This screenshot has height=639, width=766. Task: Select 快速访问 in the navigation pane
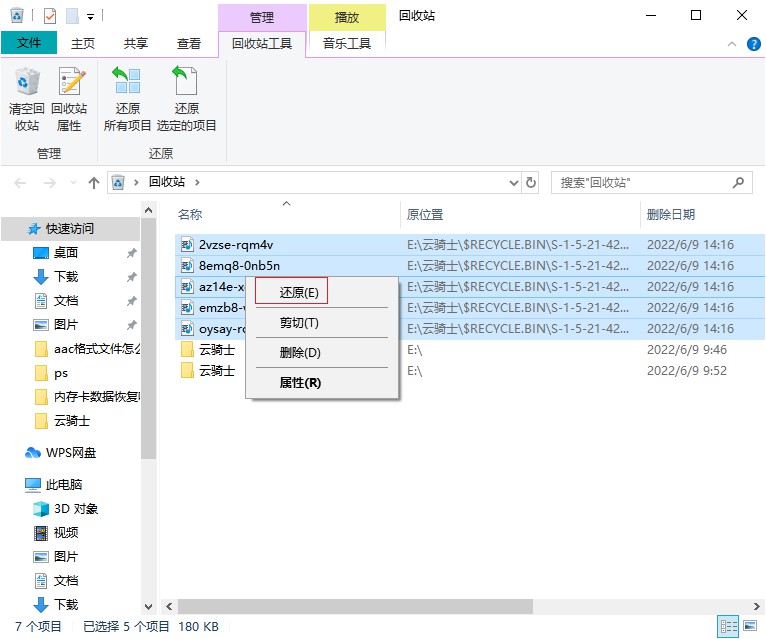(70, 229)
